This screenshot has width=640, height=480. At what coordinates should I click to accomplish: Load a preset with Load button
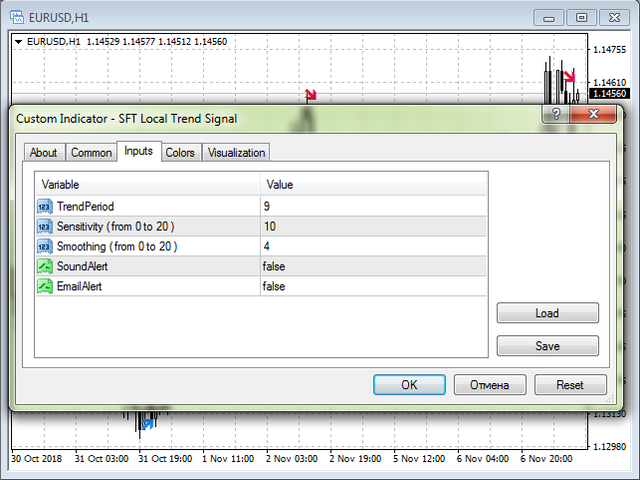click(x=547, y=313)
